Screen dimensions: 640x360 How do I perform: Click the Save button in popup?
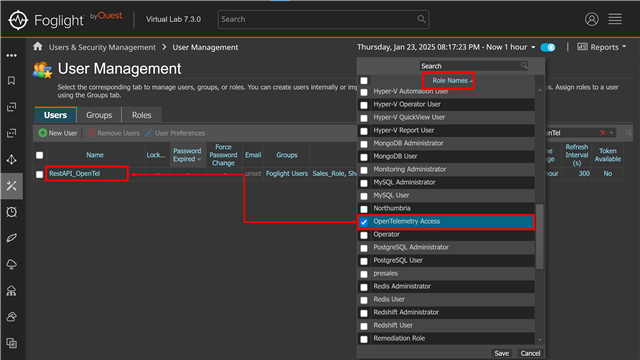502,353
